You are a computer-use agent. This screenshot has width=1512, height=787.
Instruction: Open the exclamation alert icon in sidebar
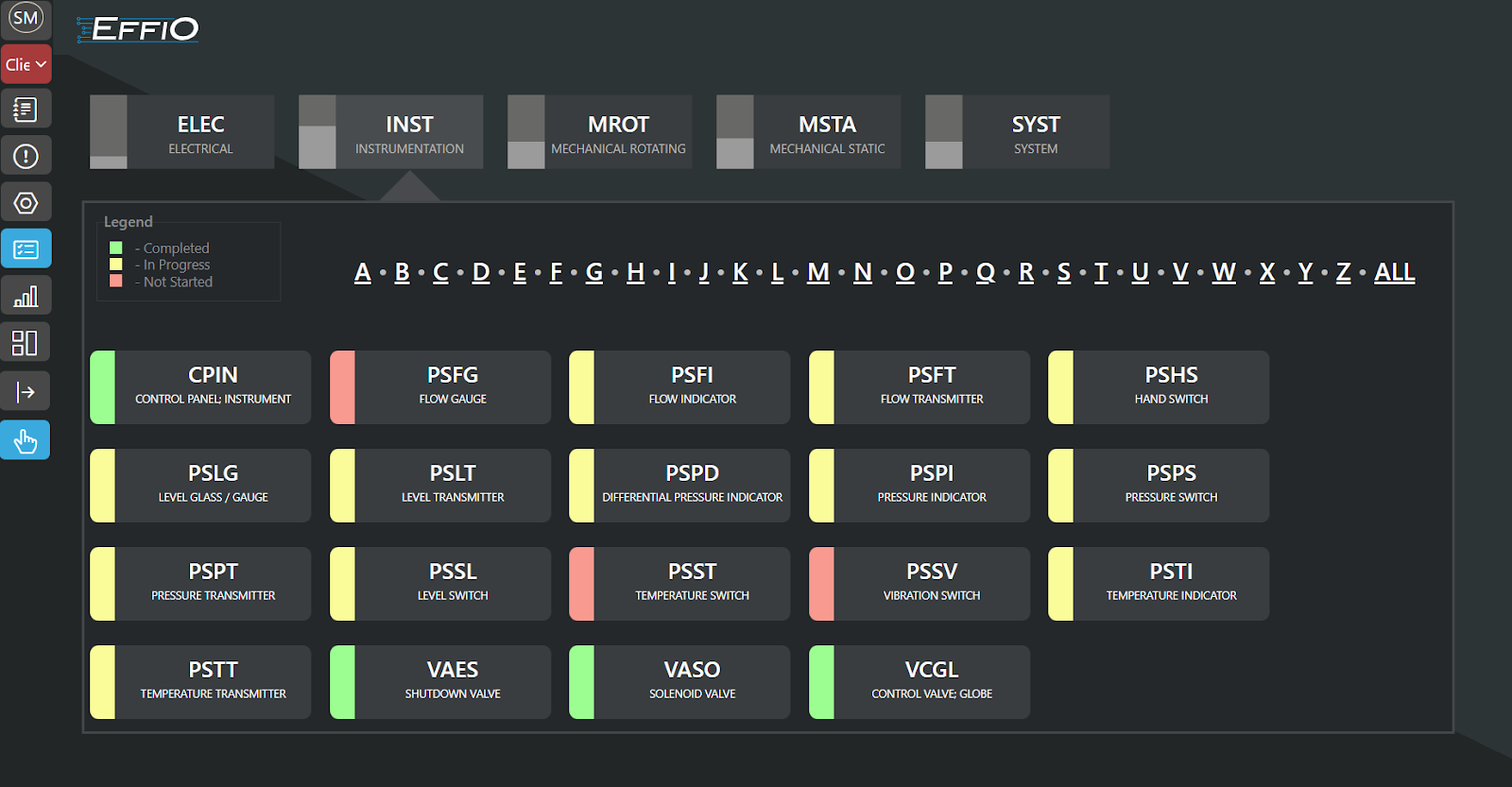(26, 156)
